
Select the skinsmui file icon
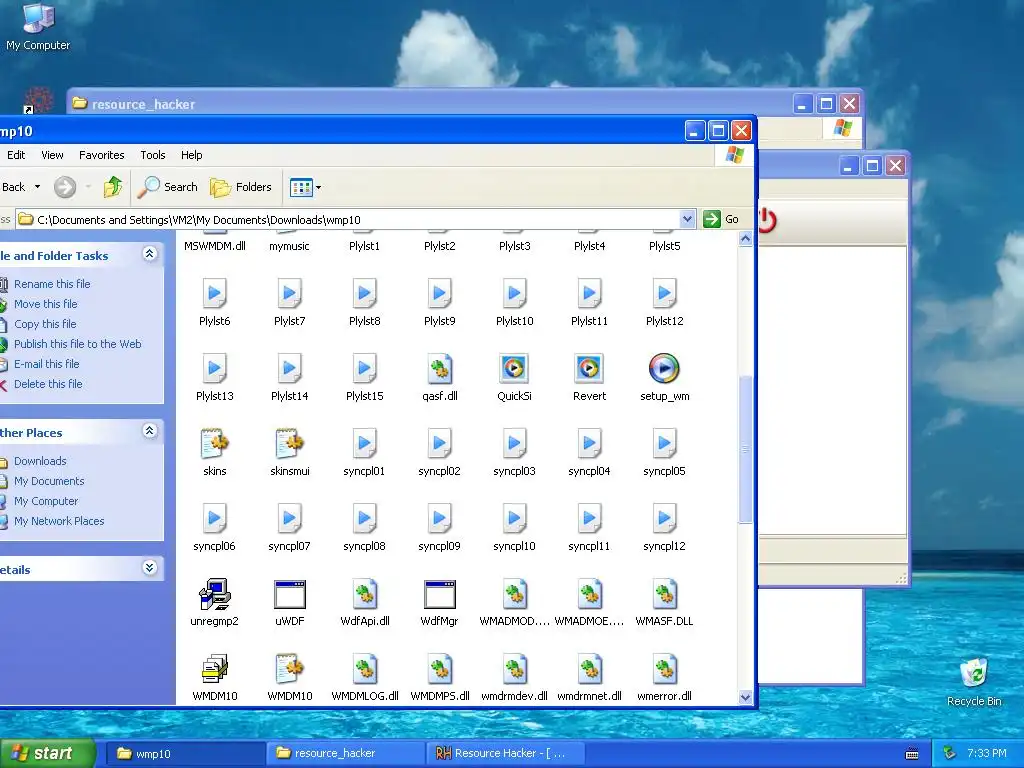click(x=289, y=444)
